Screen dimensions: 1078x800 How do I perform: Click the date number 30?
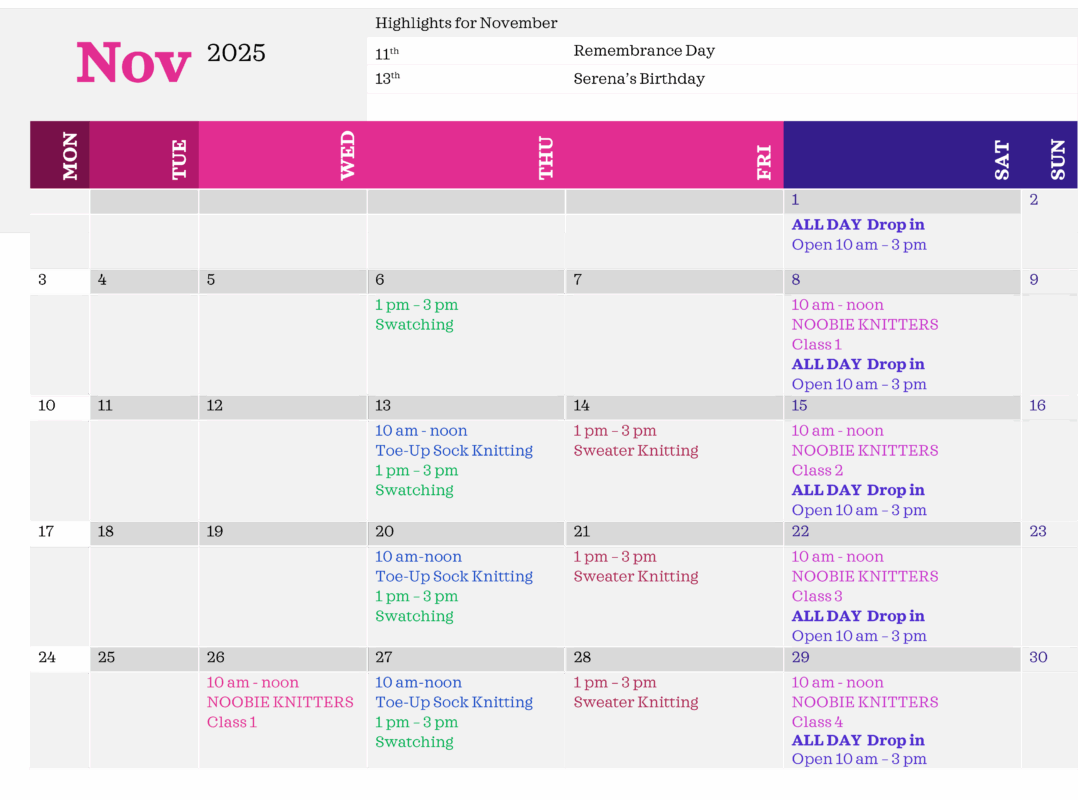coord(1038,657)
